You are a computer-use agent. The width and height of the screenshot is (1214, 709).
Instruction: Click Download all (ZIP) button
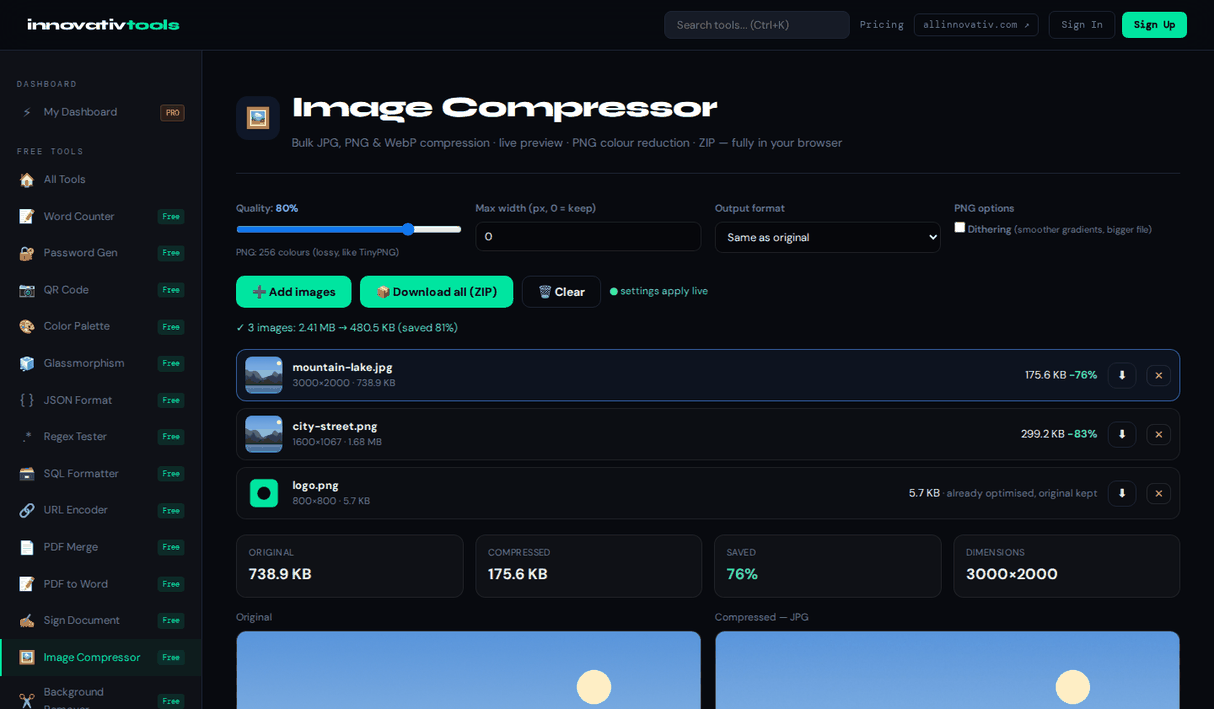436,292
